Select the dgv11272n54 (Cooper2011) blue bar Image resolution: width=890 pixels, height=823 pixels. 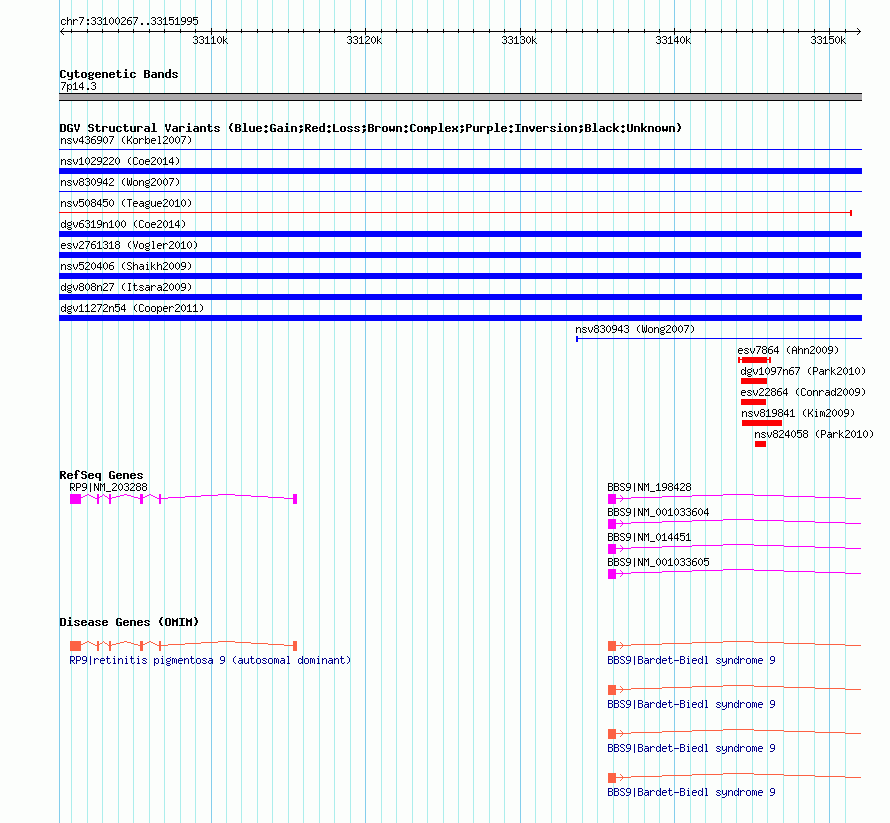[460, 318]
